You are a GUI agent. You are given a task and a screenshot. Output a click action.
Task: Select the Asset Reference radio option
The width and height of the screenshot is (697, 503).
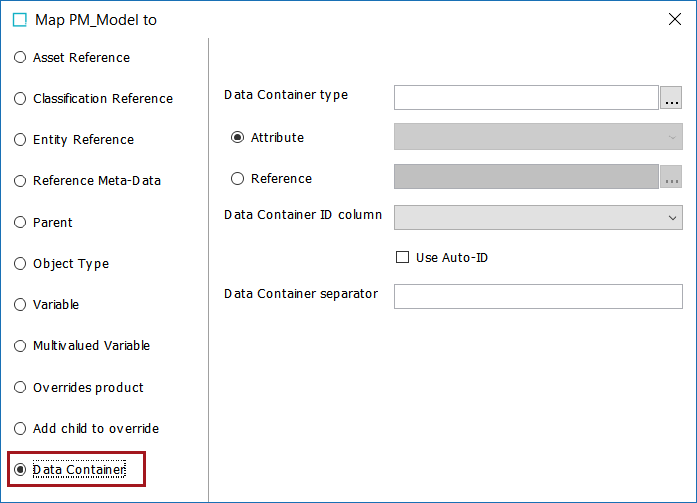[x=20, y=58]
